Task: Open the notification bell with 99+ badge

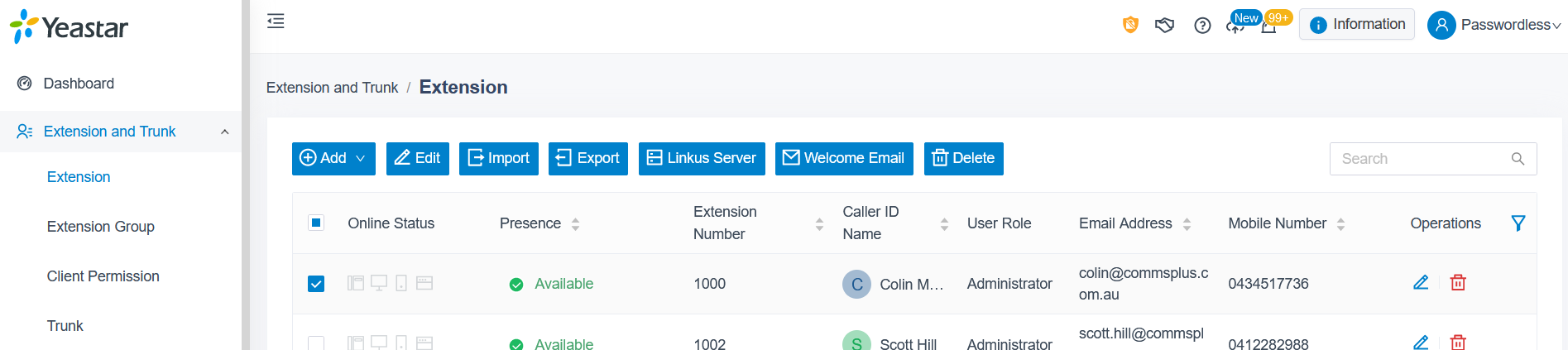Action: (1268, 26)
